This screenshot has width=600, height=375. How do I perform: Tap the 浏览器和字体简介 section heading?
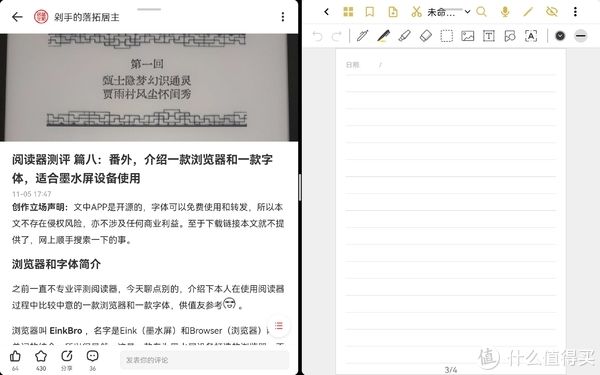click(56, 264)
